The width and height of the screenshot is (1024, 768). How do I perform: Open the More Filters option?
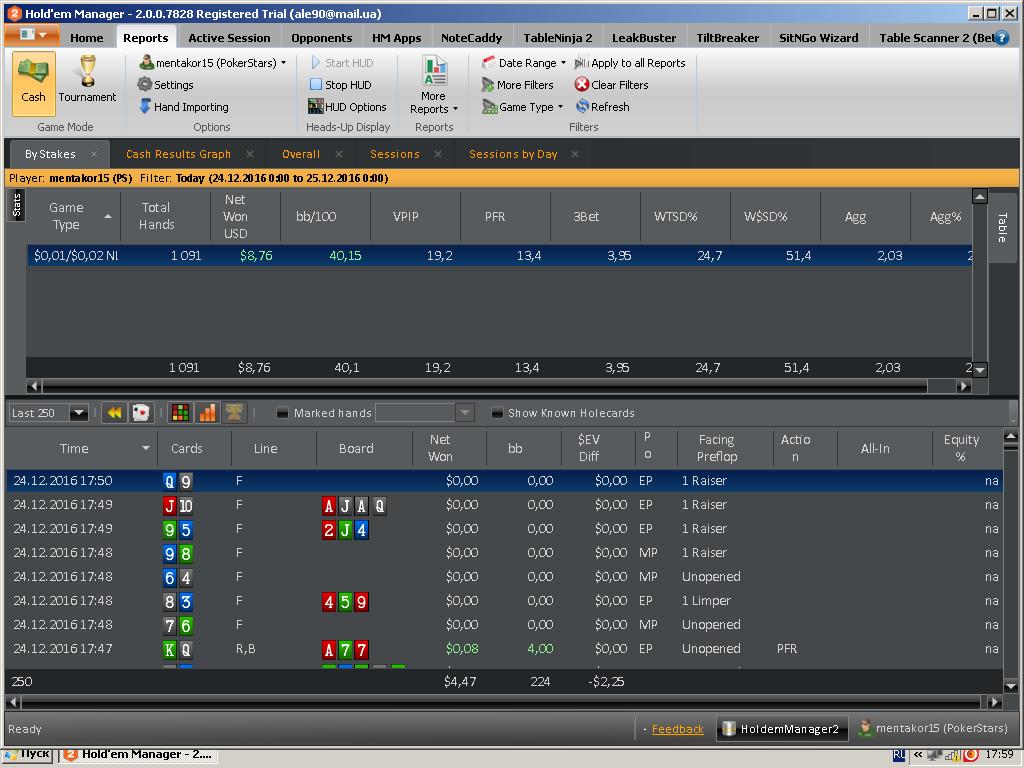[x=517, y=85]
